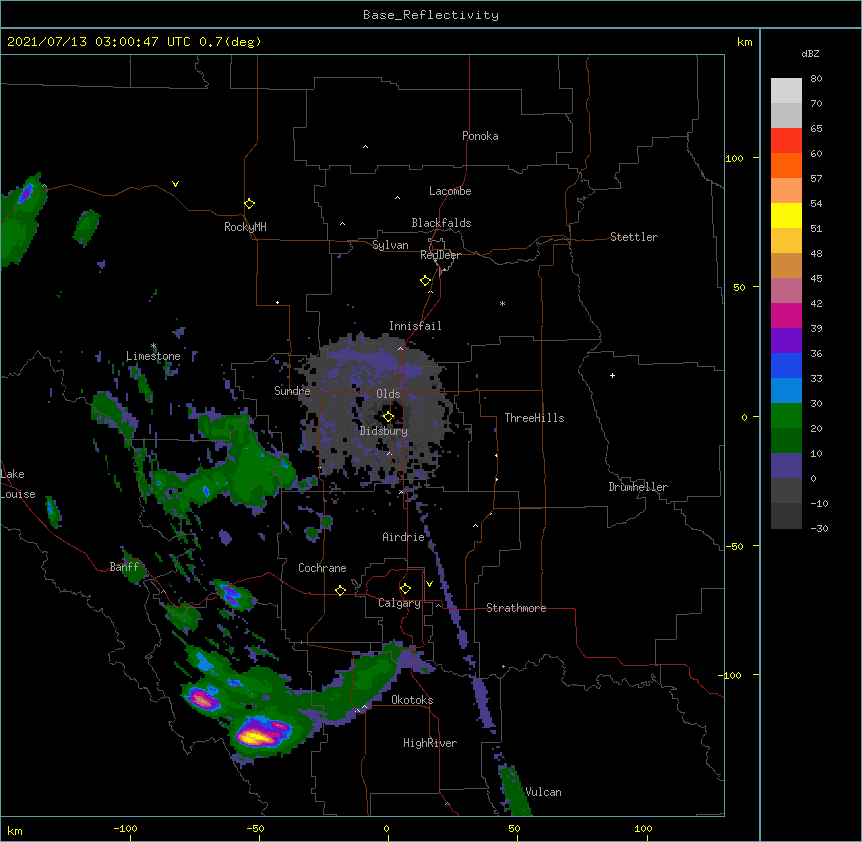Click the pink storm core southwest of Okotoks

pos(203,700)
